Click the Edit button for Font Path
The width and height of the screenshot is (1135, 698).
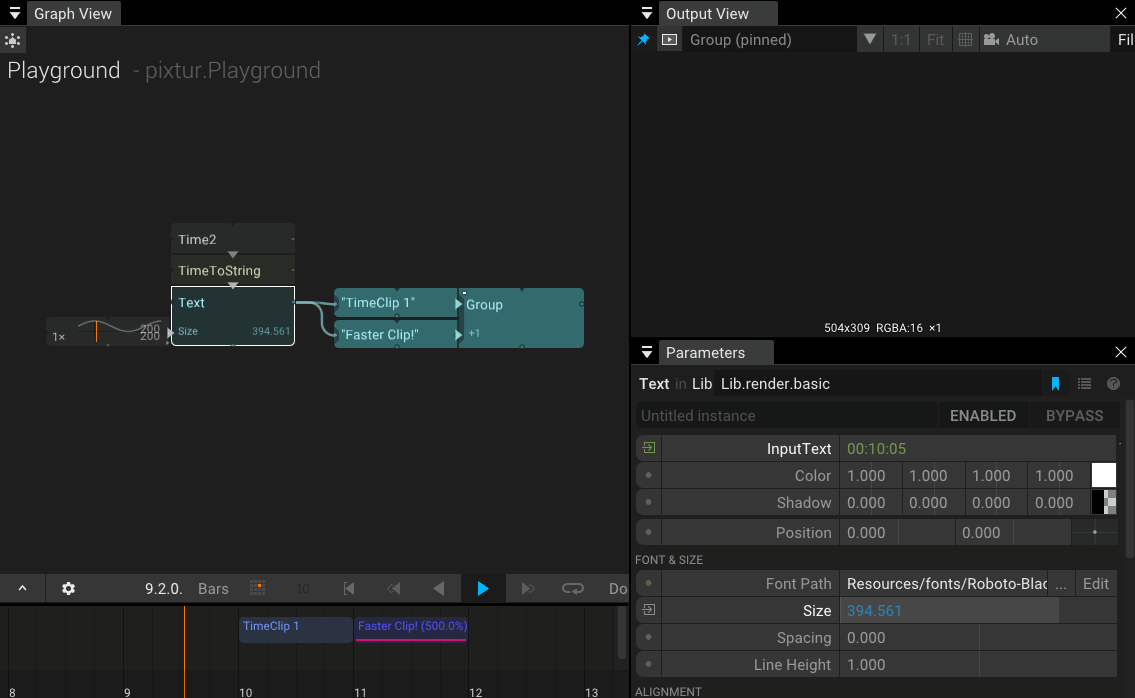click(x=1096, y=583)
